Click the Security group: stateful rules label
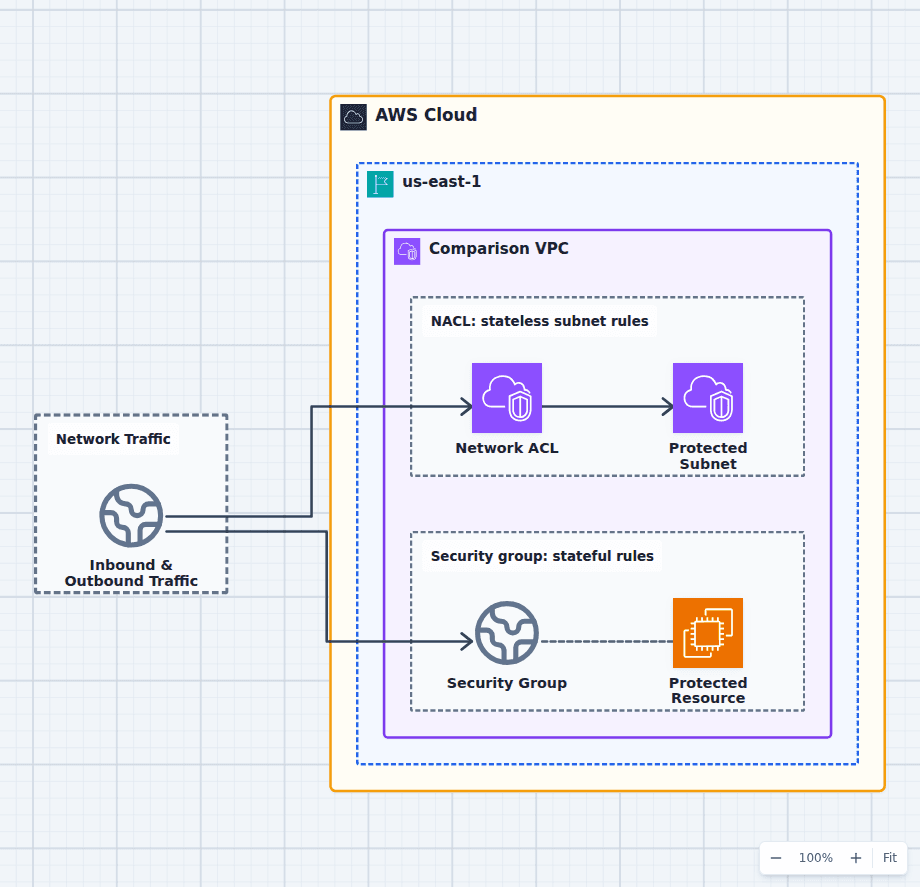920x887 pixels. point(542,556)
